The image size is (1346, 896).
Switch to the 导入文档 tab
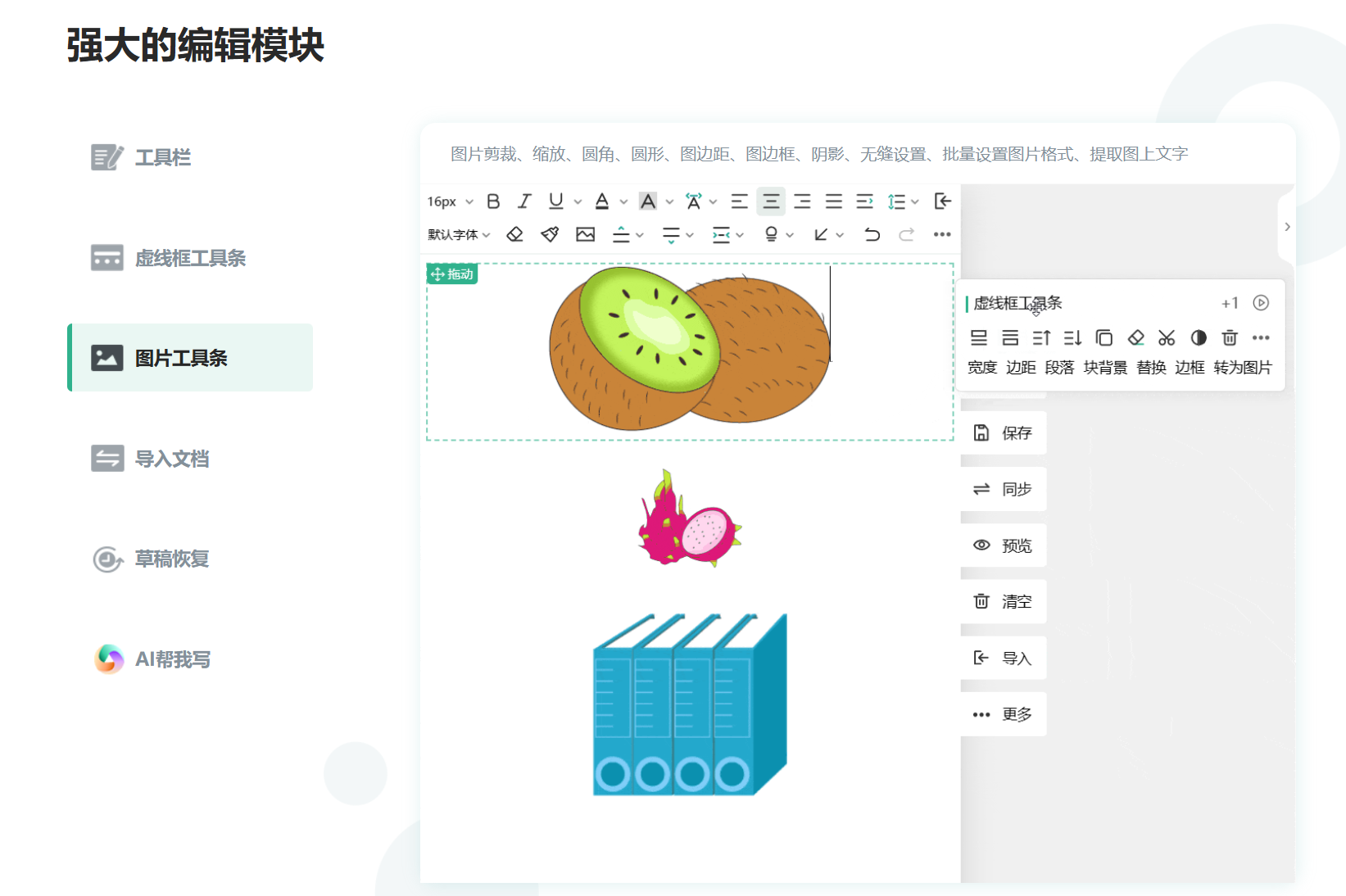pos(172,459)
